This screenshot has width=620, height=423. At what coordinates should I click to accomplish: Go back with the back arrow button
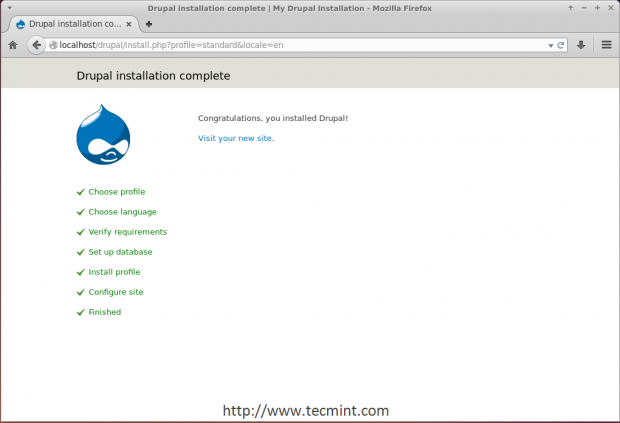point(36,45)
